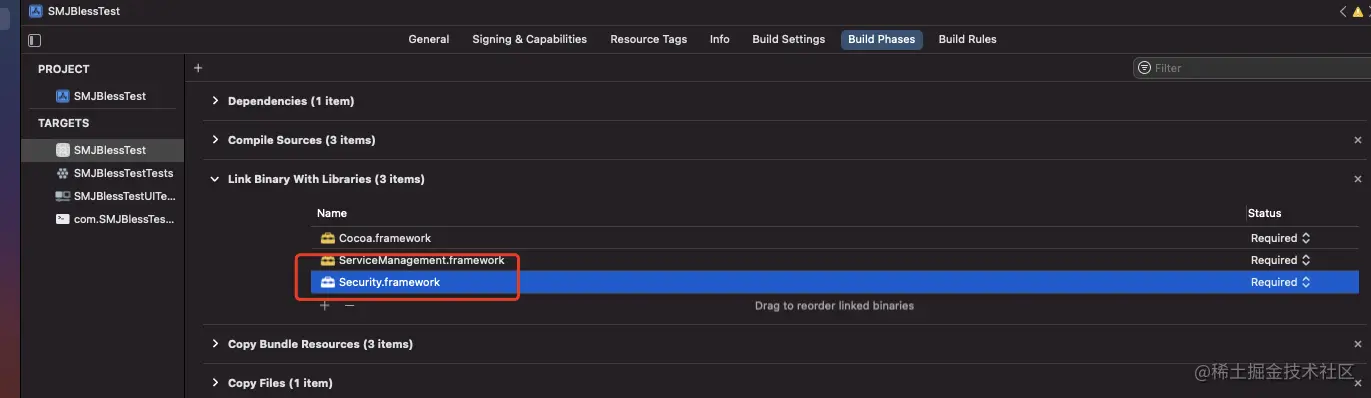
Task: Remove selected library with the minus icon
Action: [350, 305]
